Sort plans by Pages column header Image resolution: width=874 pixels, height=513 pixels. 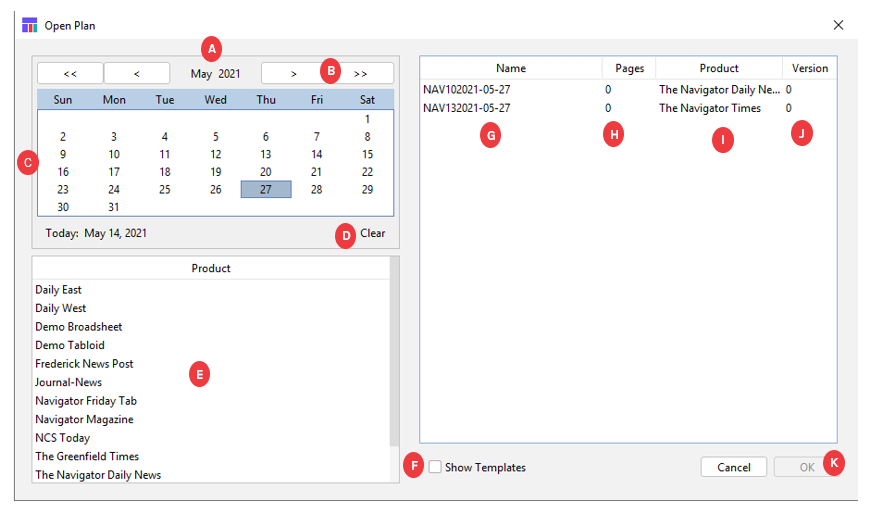(x=629, y=69)
